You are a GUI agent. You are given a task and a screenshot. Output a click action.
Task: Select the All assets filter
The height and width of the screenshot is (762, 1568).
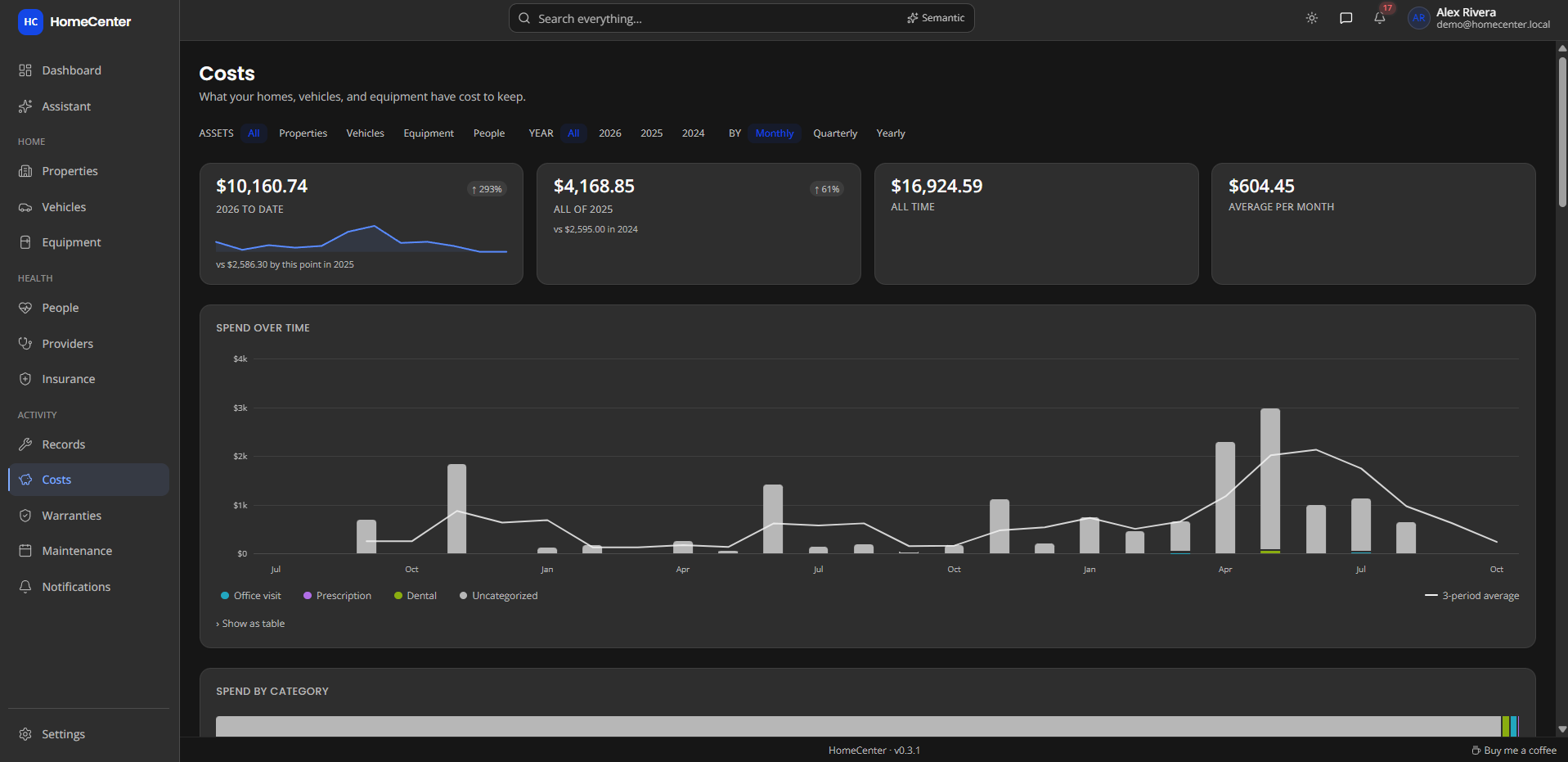(x=254, y=133)
